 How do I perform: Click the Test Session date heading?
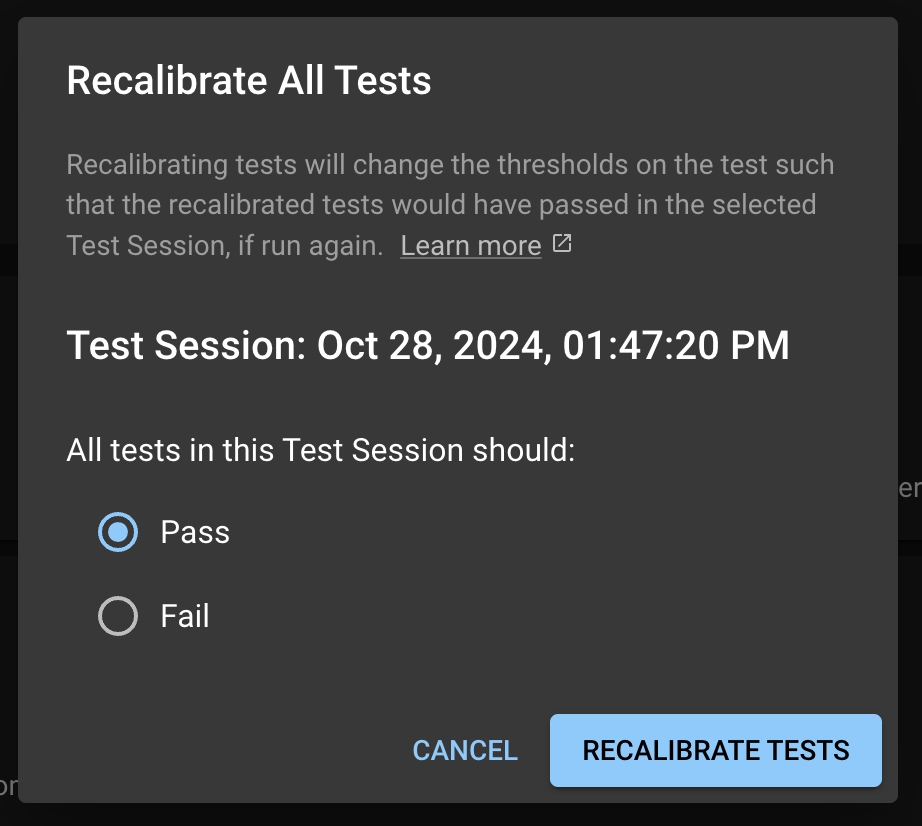point(428,346)
